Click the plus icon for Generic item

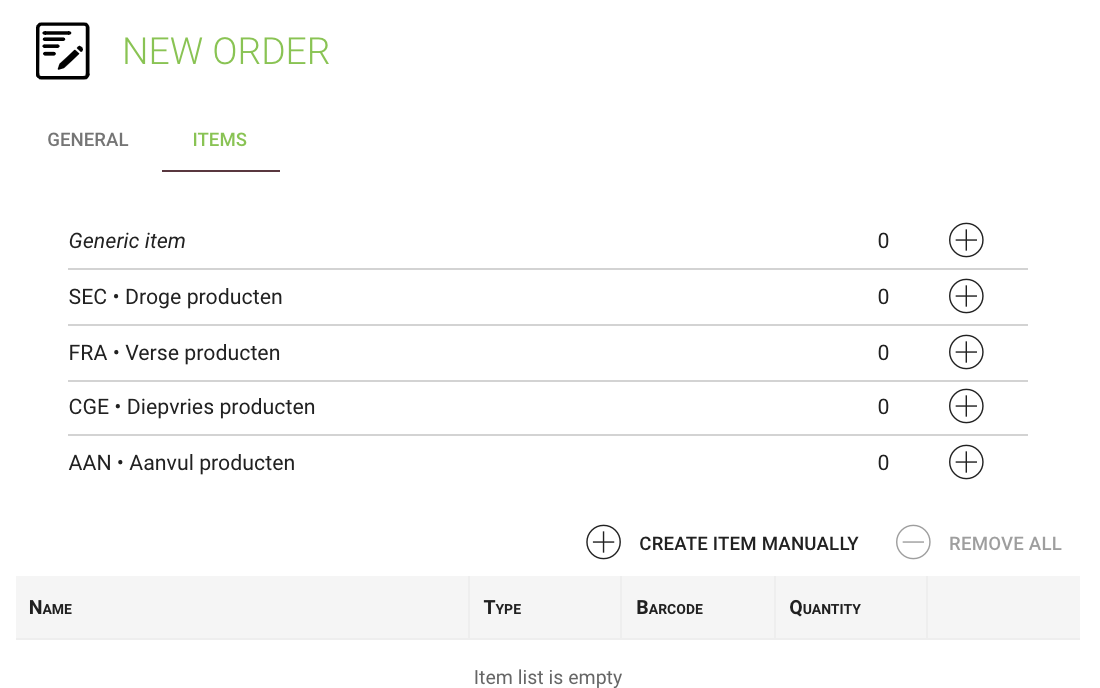click(966, 241)
